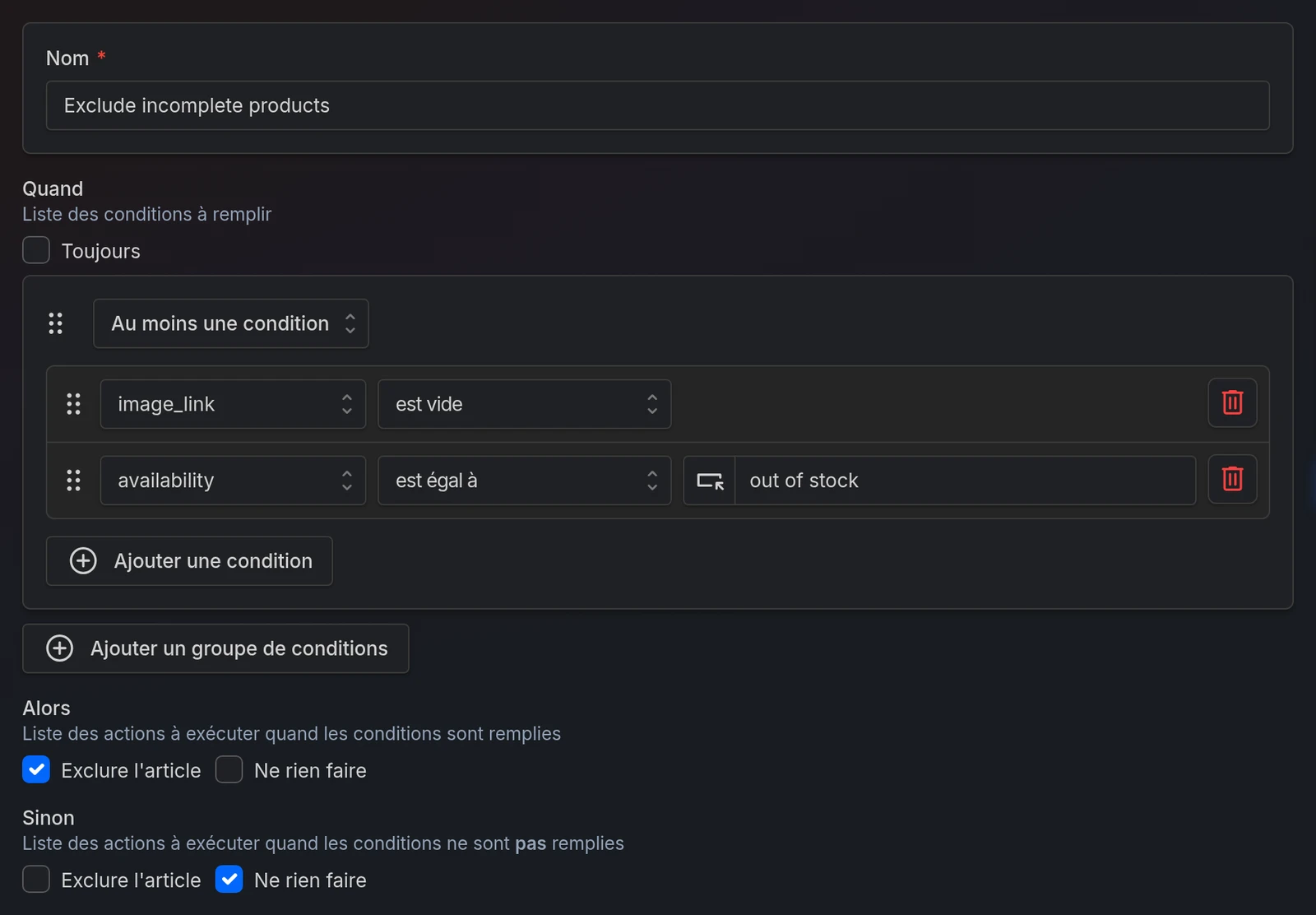The width and height of the screenshot is (1316, 915).
Task: Open the image_link field dropdown
Action: tap(233, 404)
